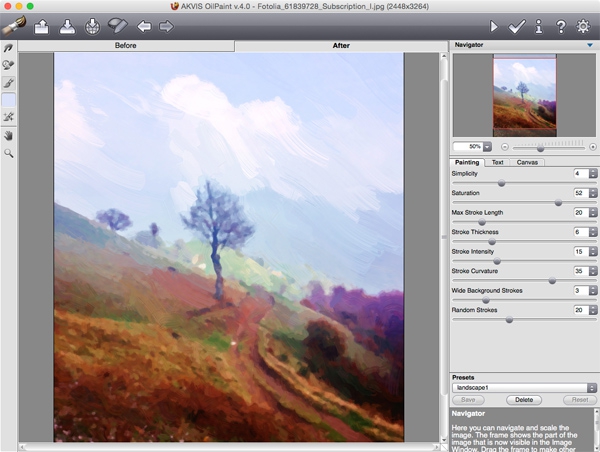Image resolution: width=600 pixels, height=452 pixels.
Task: Click the Stroke Curvature slider handle
Action: tap(552, 281)
